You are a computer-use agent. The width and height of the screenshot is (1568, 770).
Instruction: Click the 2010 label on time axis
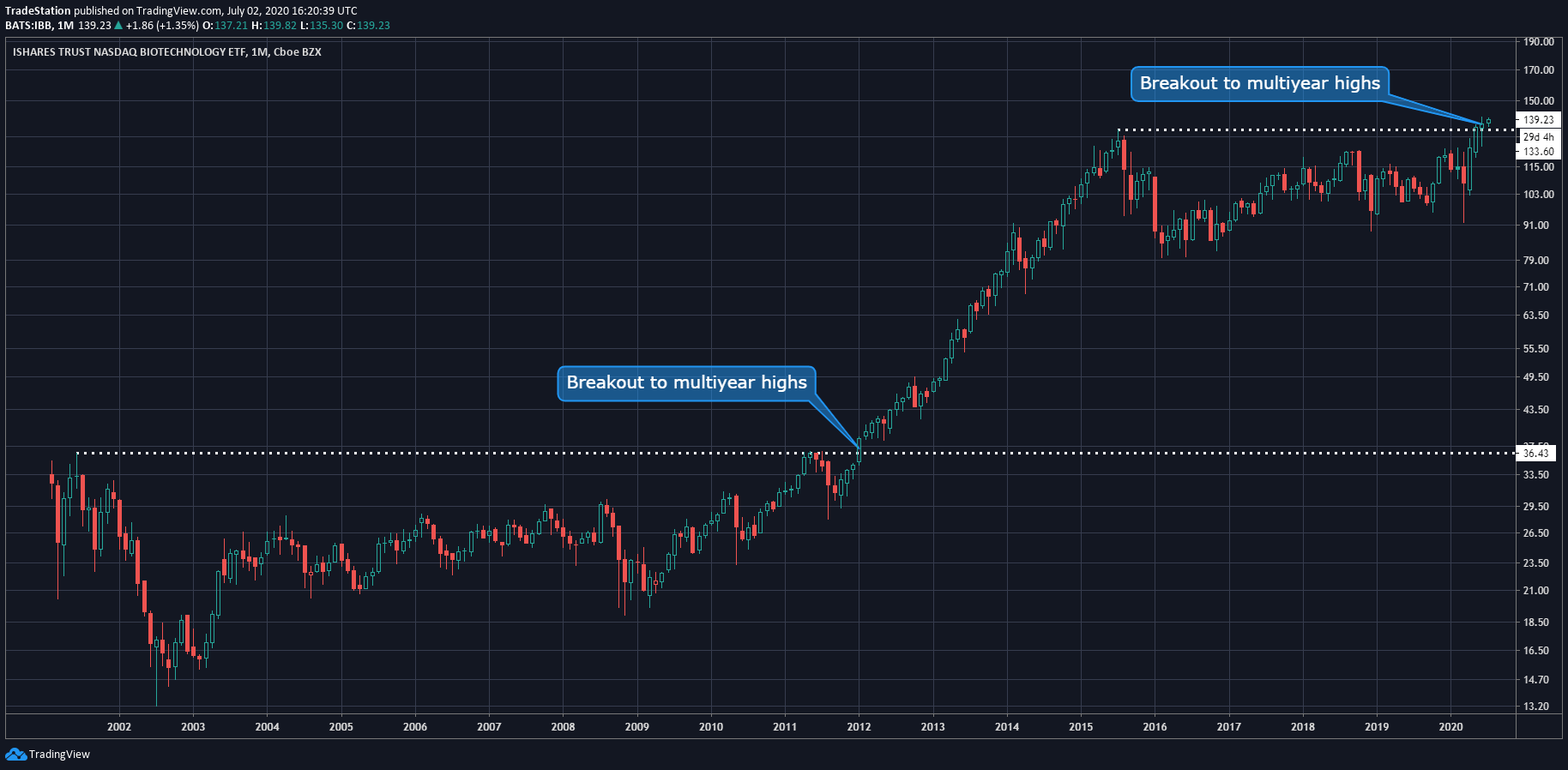click(x=711, y=727)
